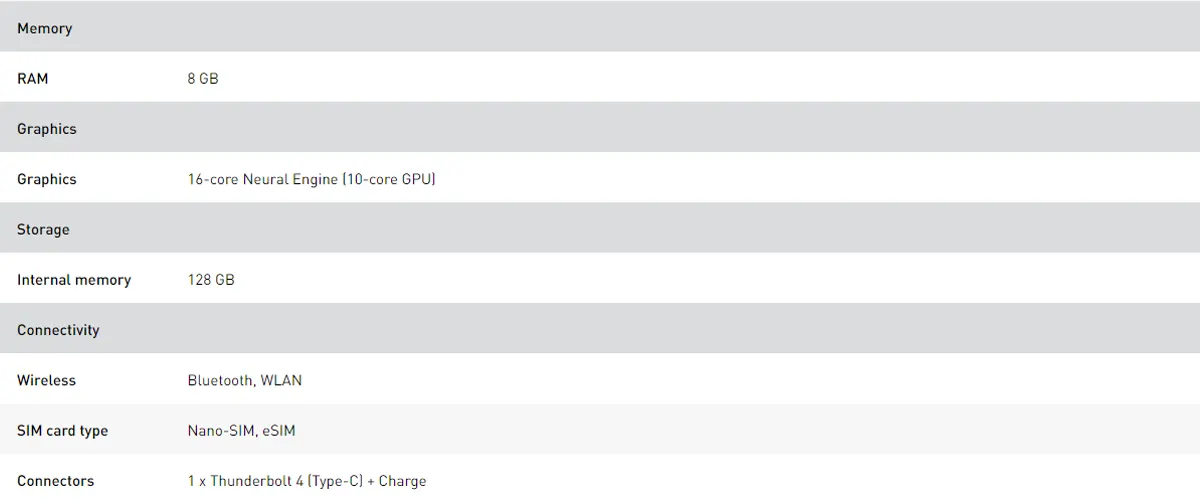Click the Storage section header

pyautogui.click(x=43, y=229)
